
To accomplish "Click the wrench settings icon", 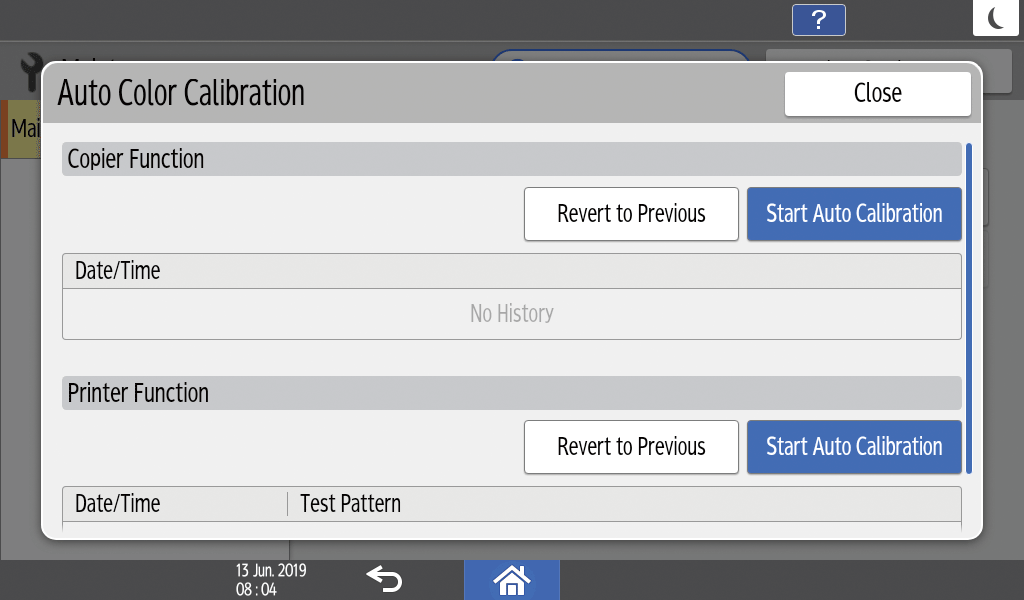I will click(x=34, y=70).
